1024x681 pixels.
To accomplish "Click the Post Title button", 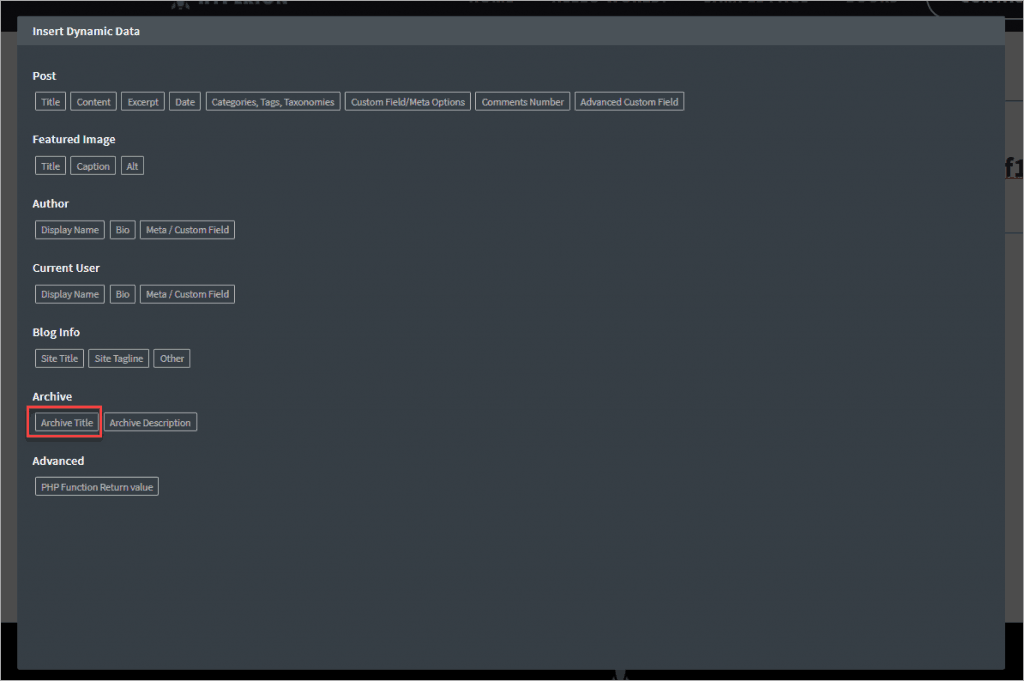I will 50,102.
